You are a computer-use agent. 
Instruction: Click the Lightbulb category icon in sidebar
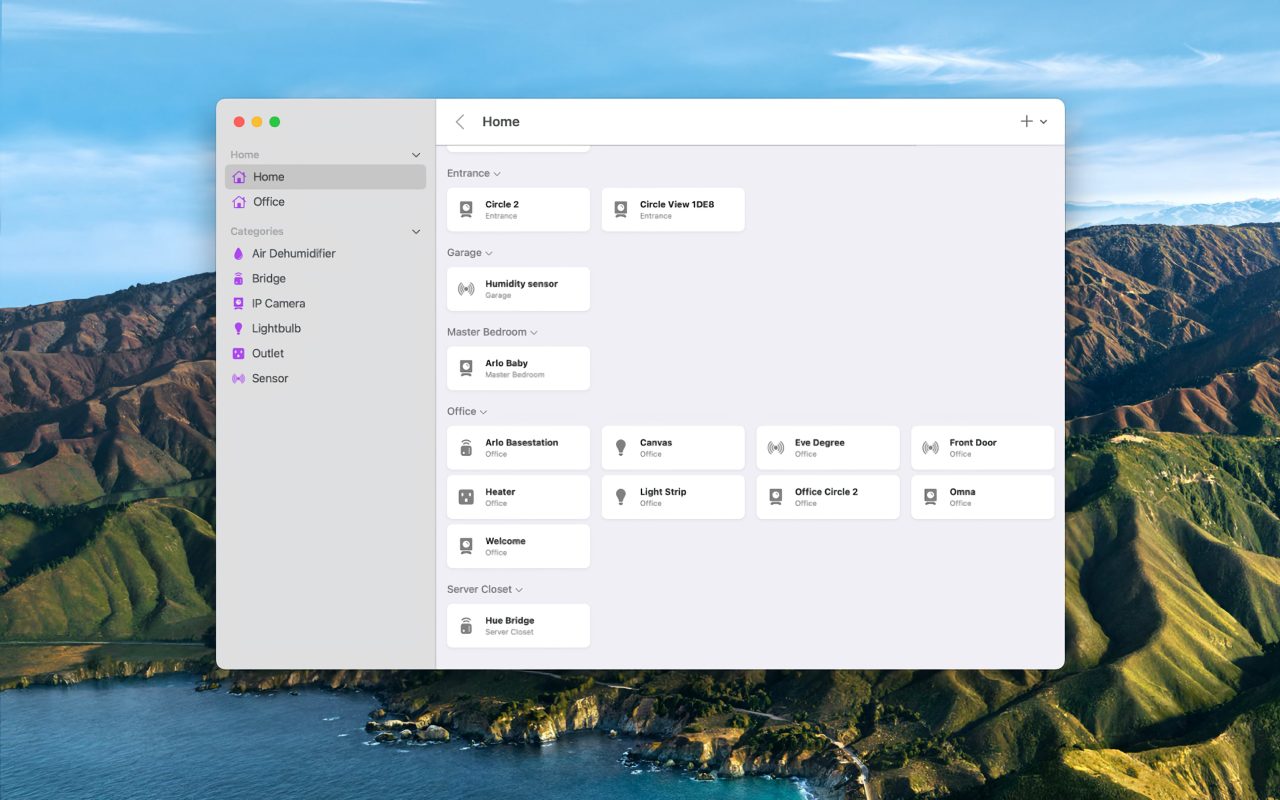[240, 328]
